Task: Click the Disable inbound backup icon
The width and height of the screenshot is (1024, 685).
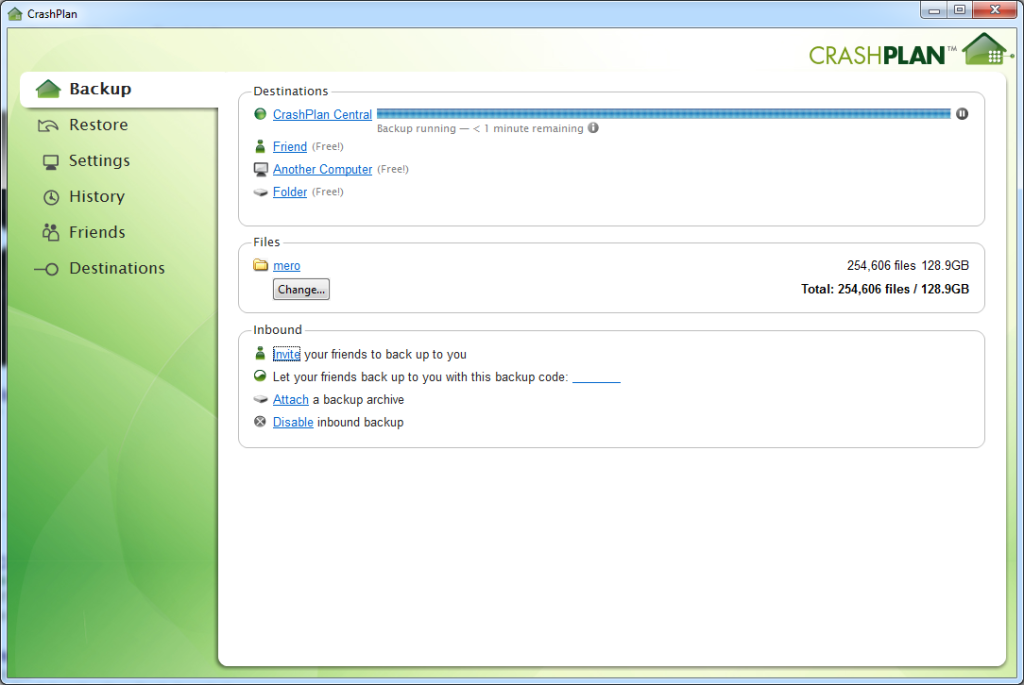Action: tap(260, 422)
